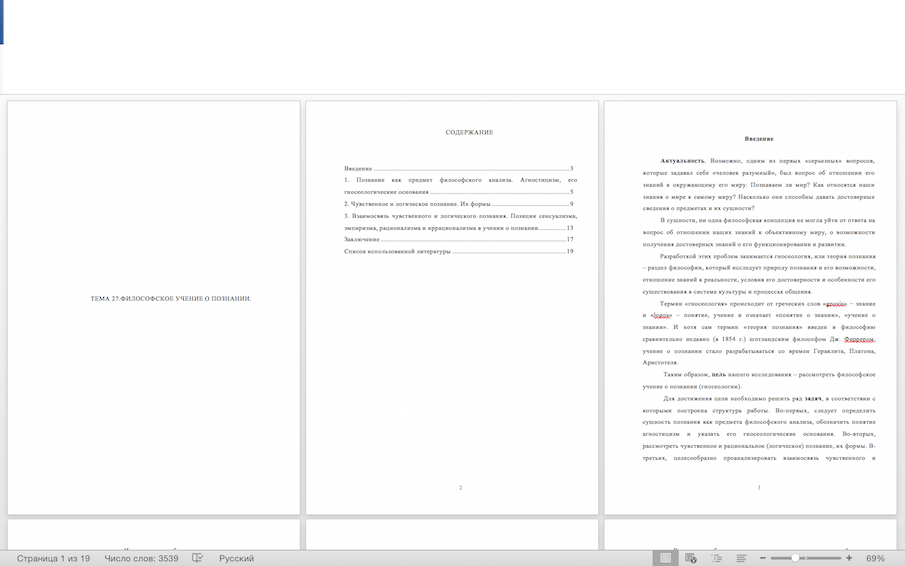The image size is (905, 566).
Task: Follow 'Список использованной литературы' contents entry
Action: (x=458, y=251)
